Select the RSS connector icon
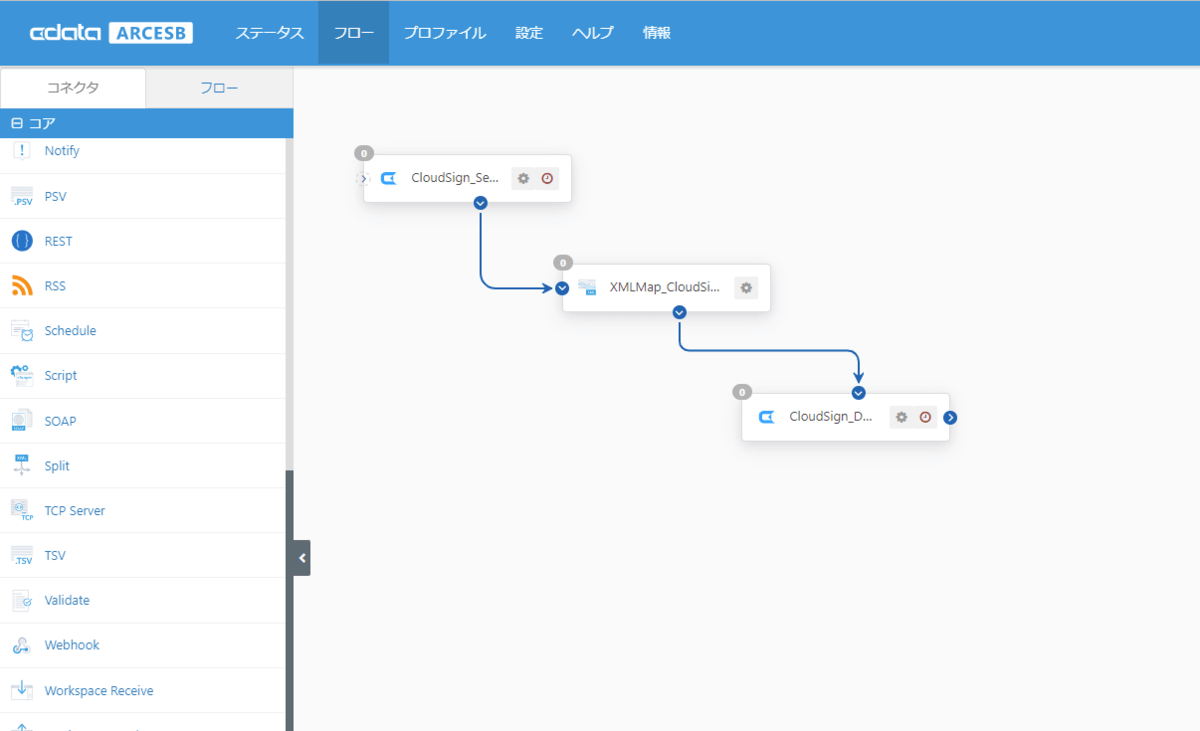Viewport: 1200px width, 731px height. click(x=22, y=286)
